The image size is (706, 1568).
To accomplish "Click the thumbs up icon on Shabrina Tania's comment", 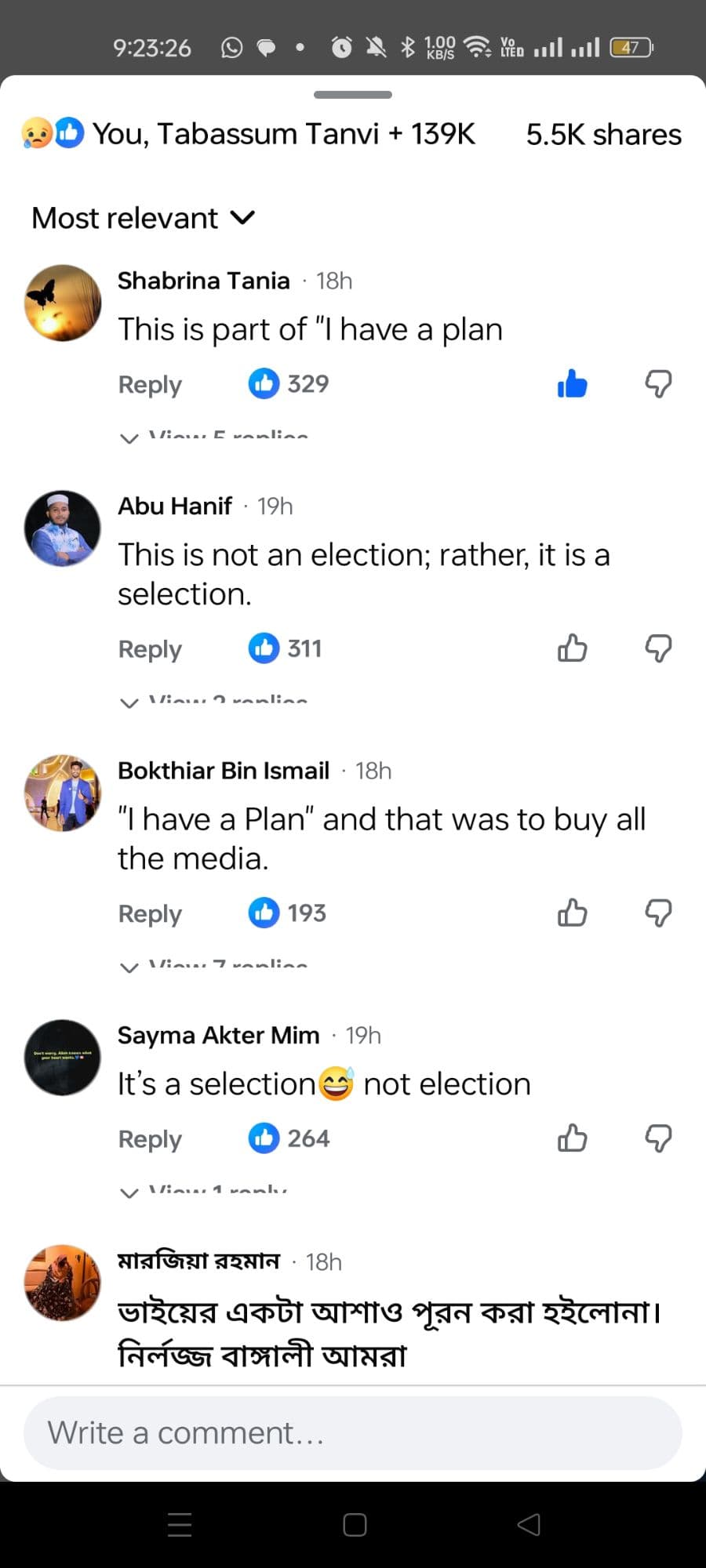I will tap(571, 383).
